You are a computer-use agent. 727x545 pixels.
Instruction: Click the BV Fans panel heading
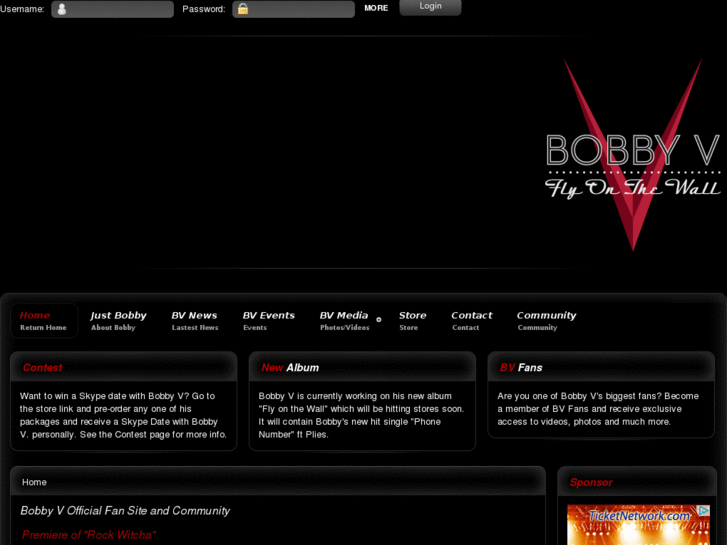point(521,367)
